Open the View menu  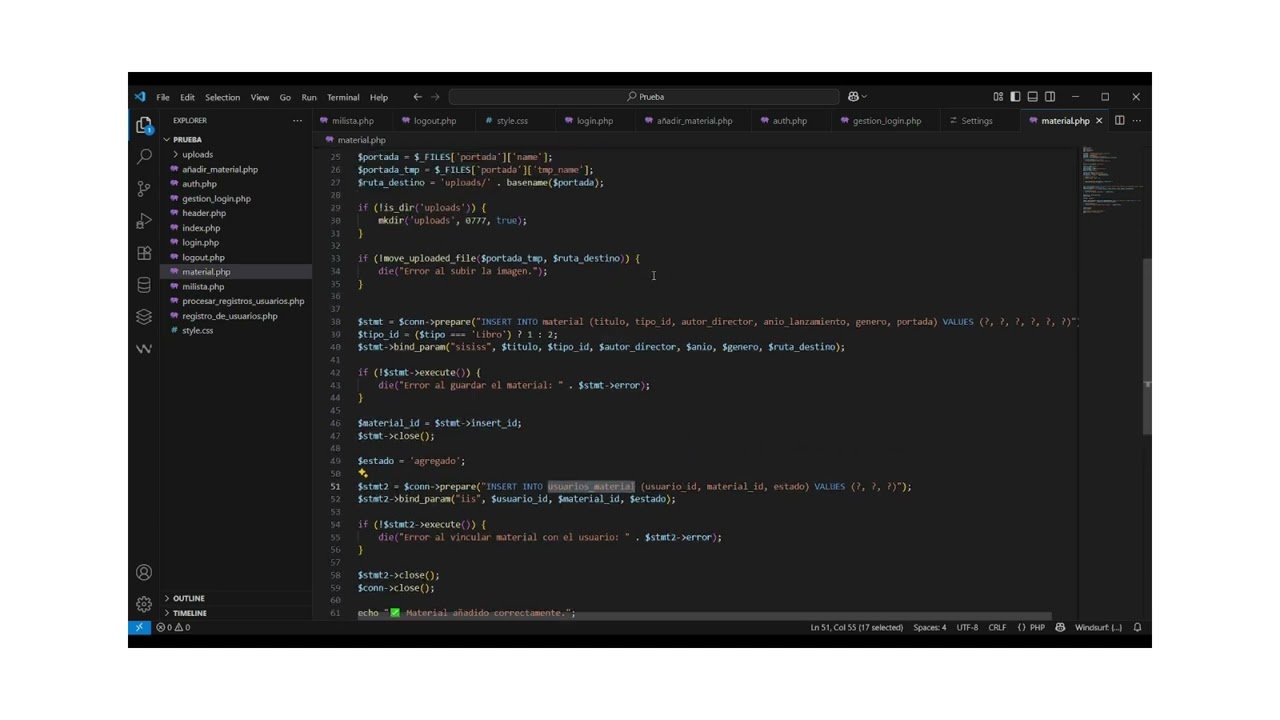[260, 97]
